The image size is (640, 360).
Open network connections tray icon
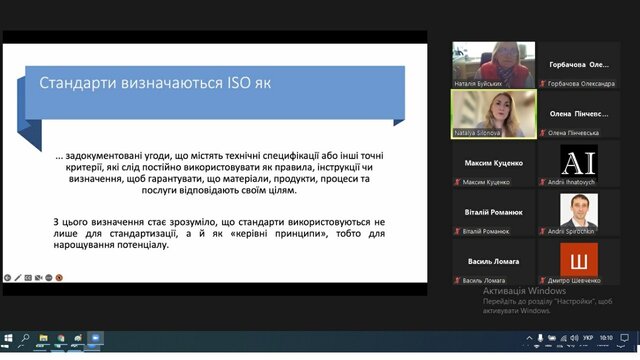coord(563,338)
